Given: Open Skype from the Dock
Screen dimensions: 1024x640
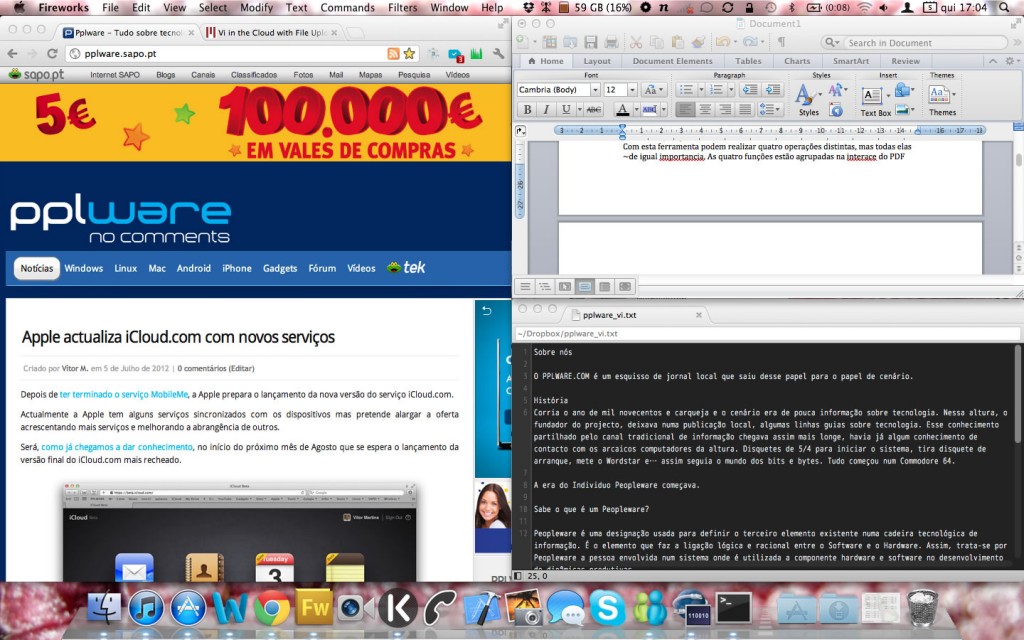Looking at the screenshot, I should (x=608, y=607).
